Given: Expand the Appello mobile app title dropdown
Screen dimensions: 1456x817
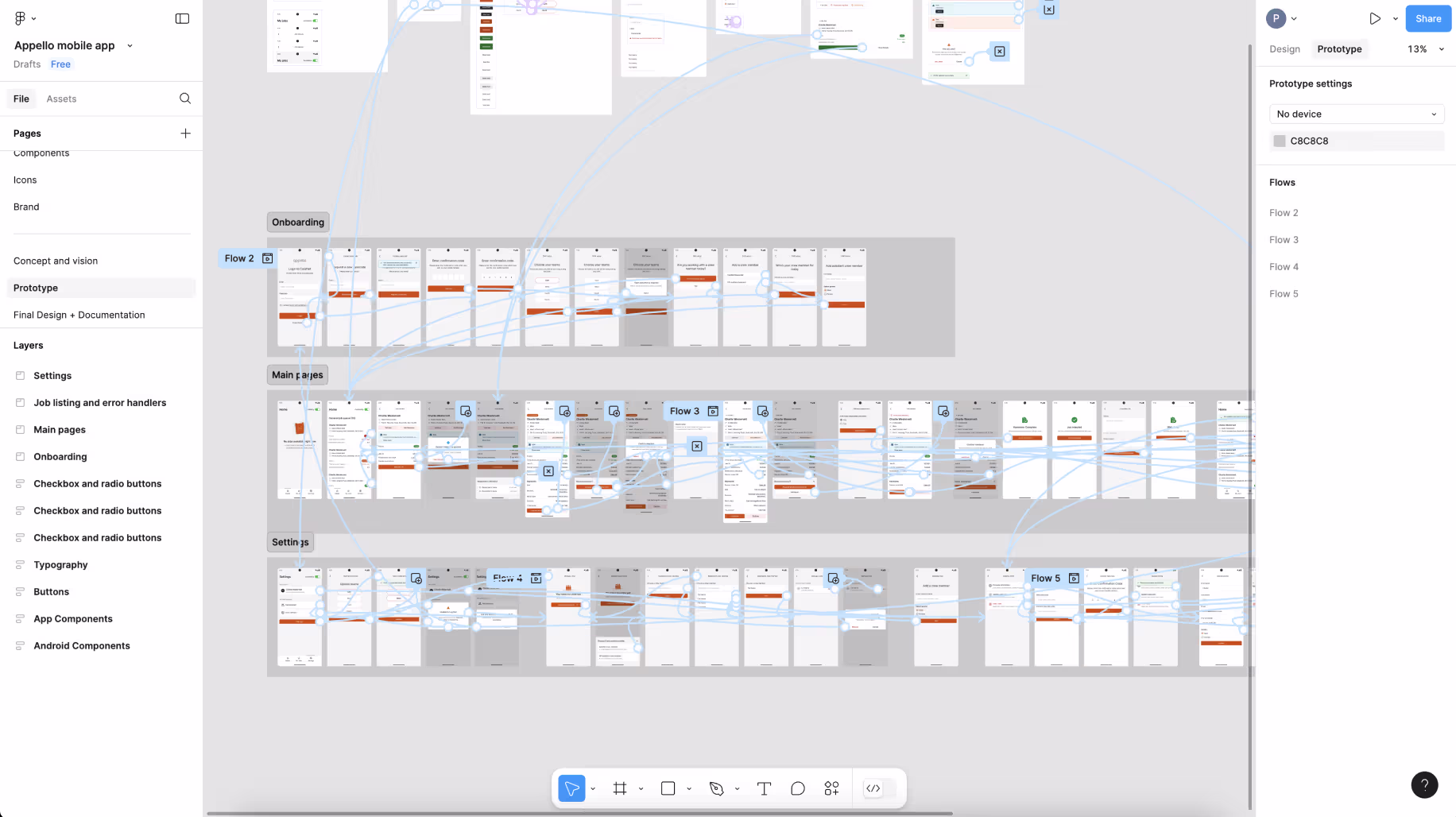Looking at the screenshot, I should click(130, 45).
